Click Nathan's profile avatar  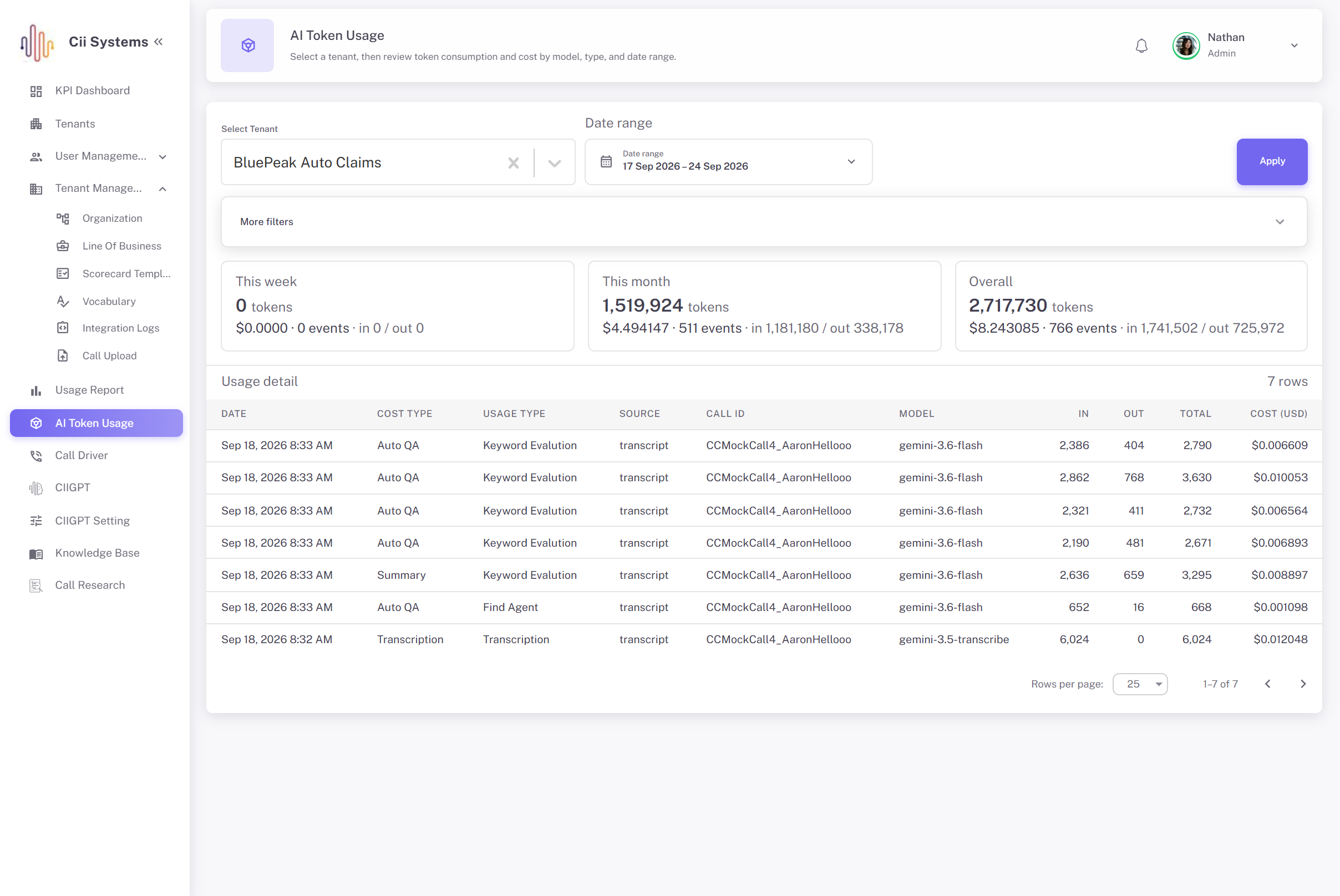click(1186, 45)
